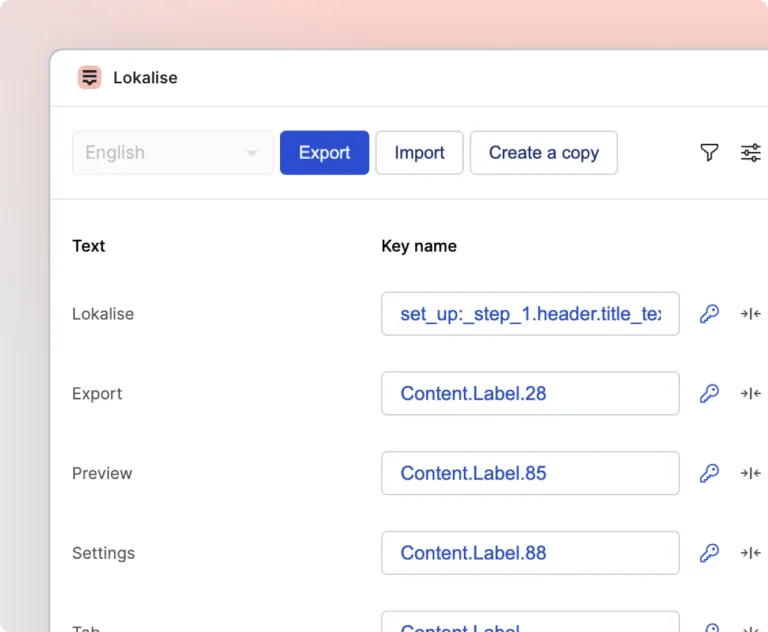768x632 pixels.
Task: Click the Lokalise title in the header
Action: click(145, 77)
